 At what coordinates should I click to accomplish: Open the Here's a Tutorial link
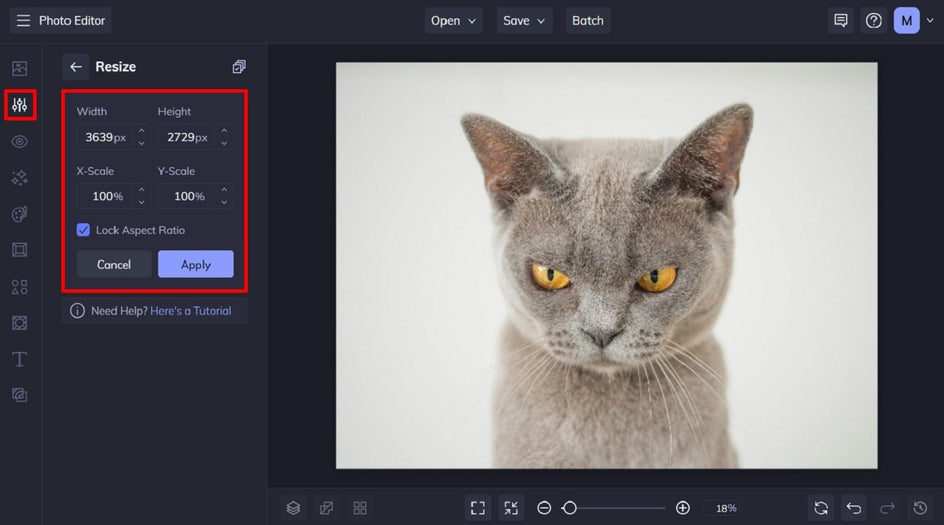tap(191, 311)
